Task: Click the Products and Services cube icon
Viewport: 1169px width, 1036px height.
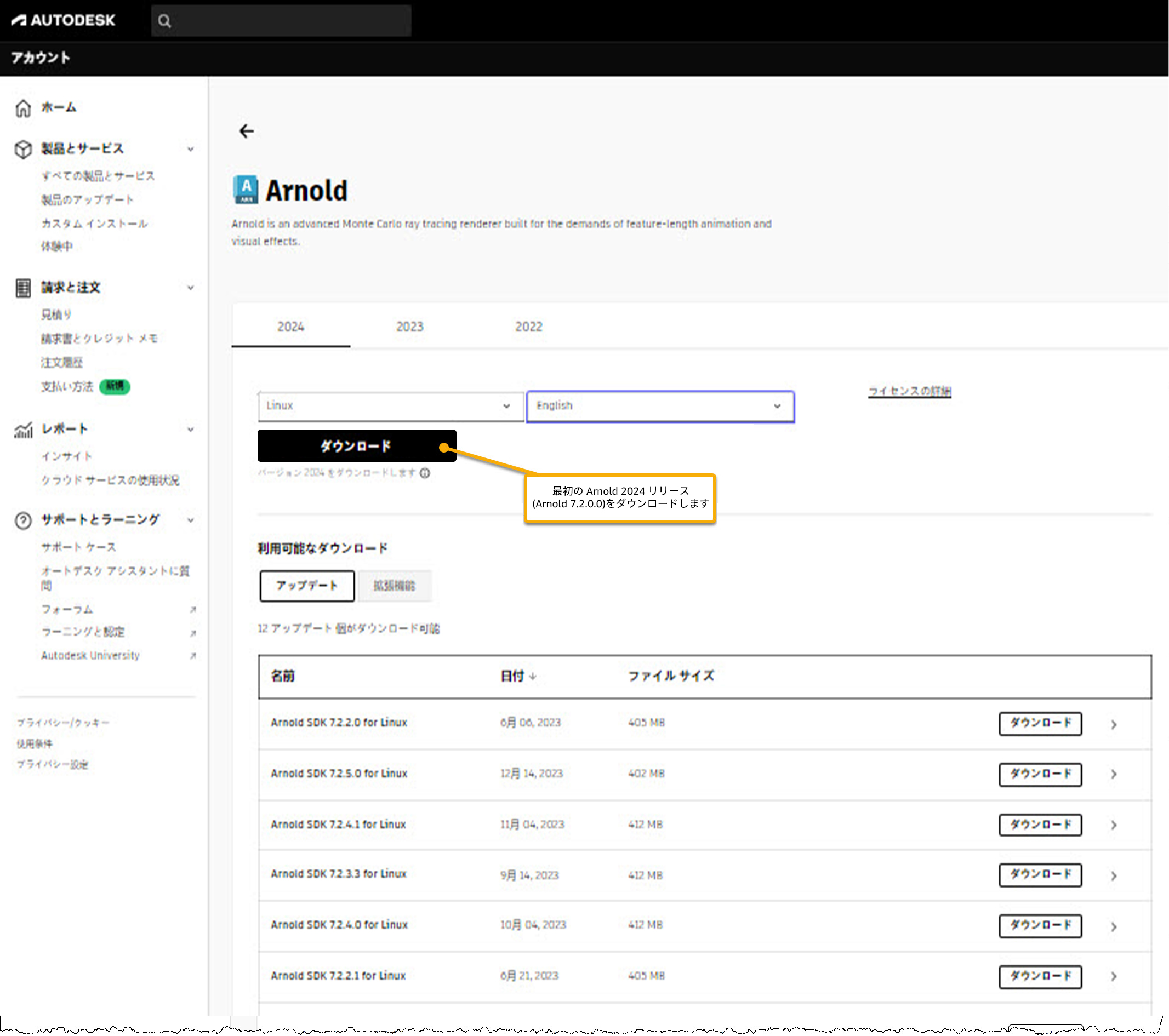Action: [23, 148]
